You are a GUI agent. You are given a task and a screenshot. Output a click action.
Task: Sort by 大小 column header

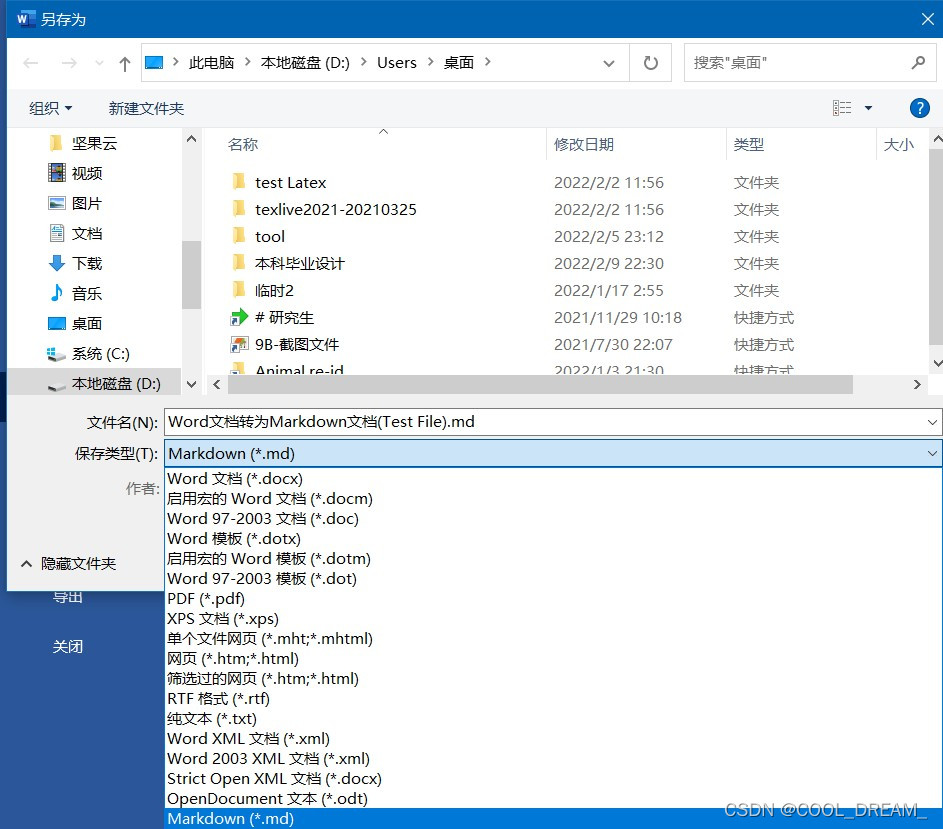pyautogui.click(x=898, y=144)
